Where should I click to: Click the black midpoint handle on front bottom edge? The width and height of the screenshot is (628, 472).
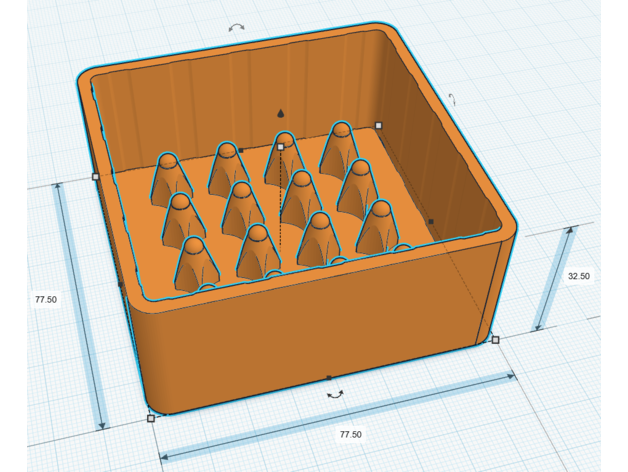[329, 378]
